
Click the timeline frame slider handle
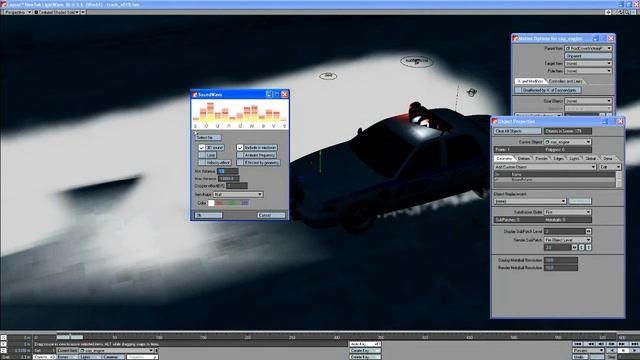[x=70, y=337]
